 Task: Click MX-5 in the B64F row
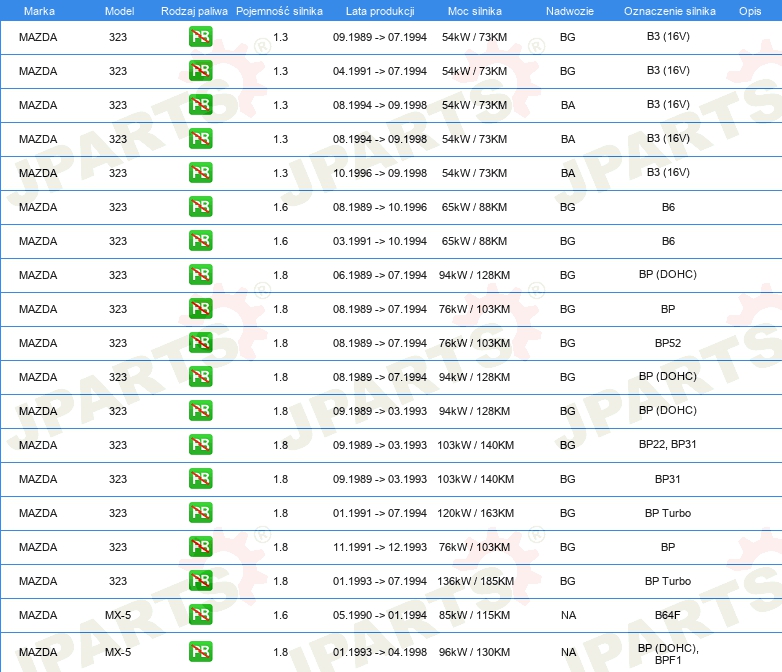pyautogui.click(x=118, y=615)
